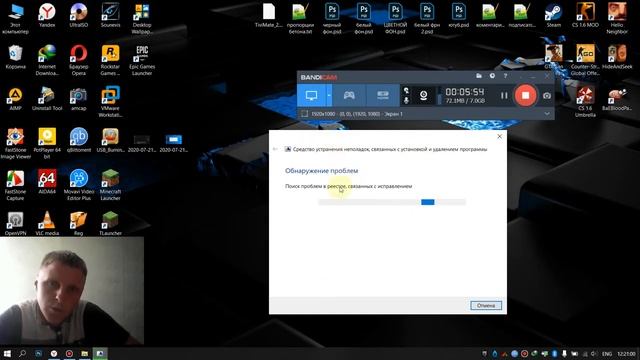Open VLC media player desktop icon

click(x=47, y=224)
